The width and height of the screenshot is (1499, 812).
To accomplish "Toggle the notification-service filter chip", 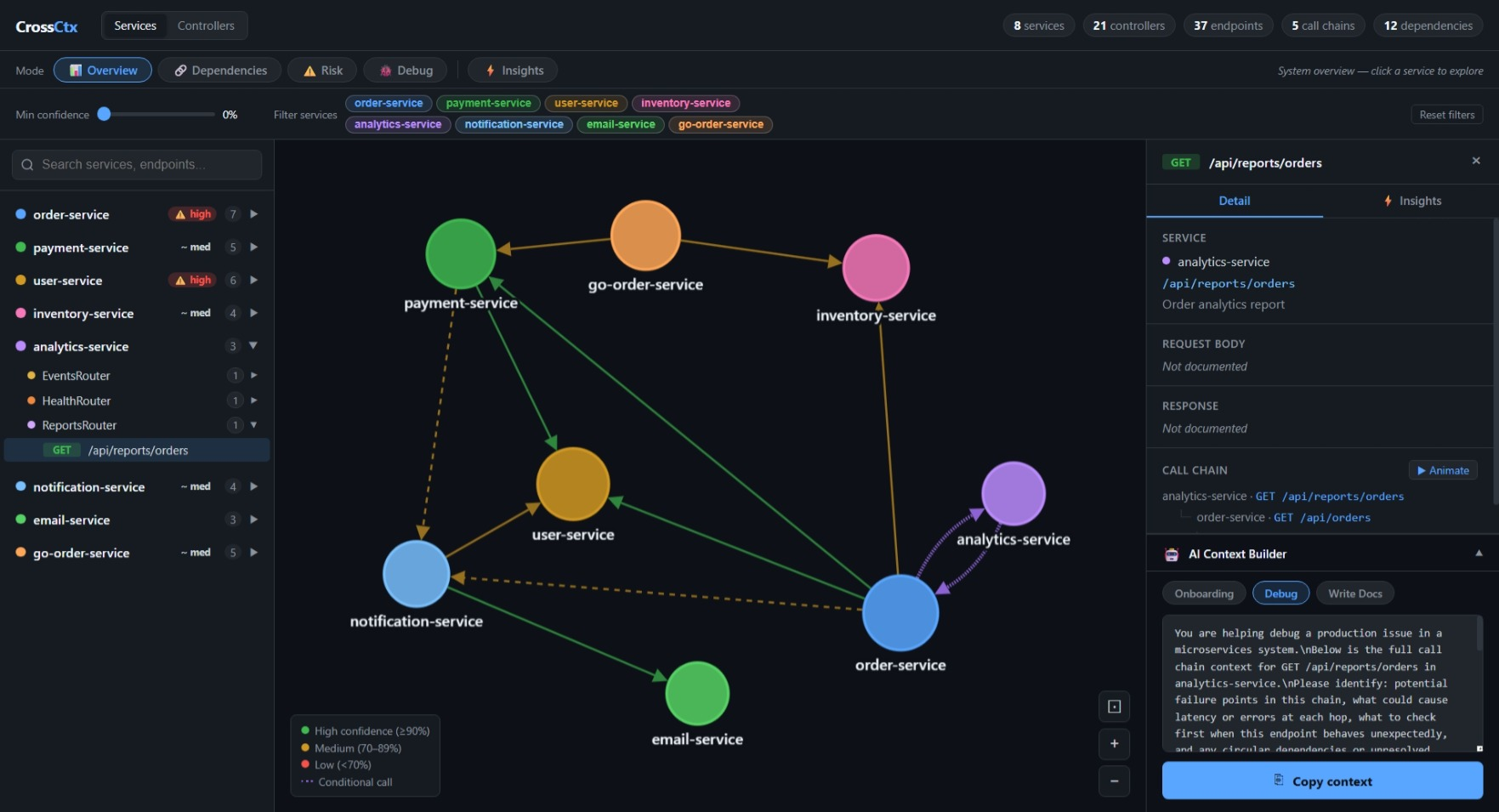I will [x=514, y=125].
